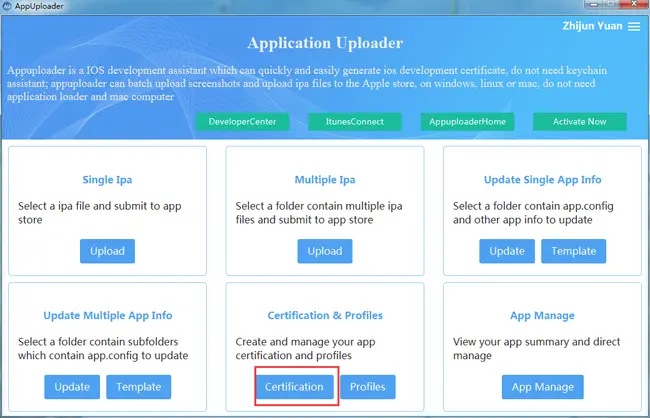Image resolution: width=650 pixels, height=418 pixels.
Task: Open the Profiles manager
Action: click(x=368, y=387)
